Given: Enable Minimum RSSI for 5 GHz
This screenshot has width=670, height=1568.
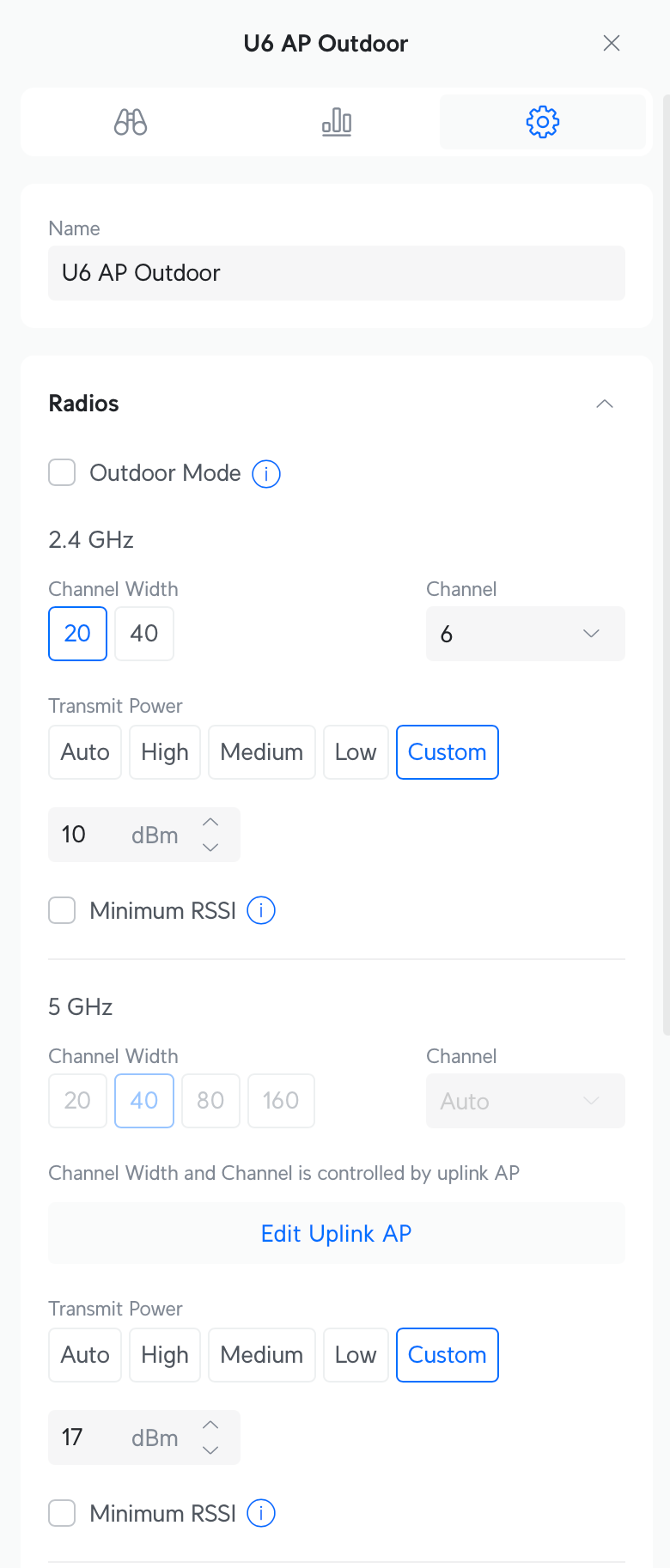Looking at the screenshot, I should (62, 1513).
